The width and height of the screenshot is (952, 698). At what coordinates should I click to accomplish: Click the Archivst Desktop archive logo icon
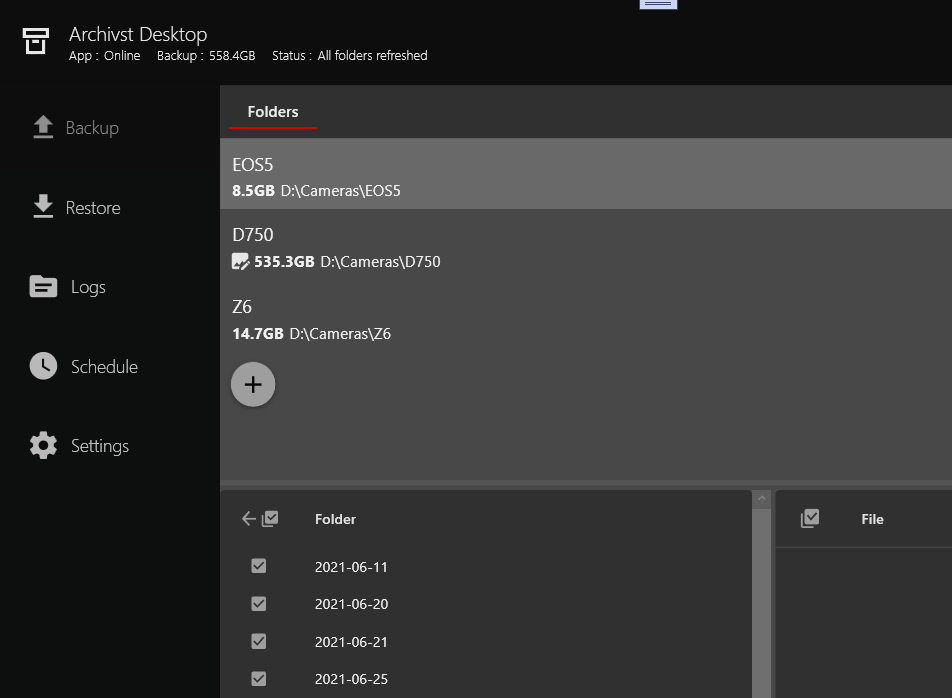tap(36, 41)
